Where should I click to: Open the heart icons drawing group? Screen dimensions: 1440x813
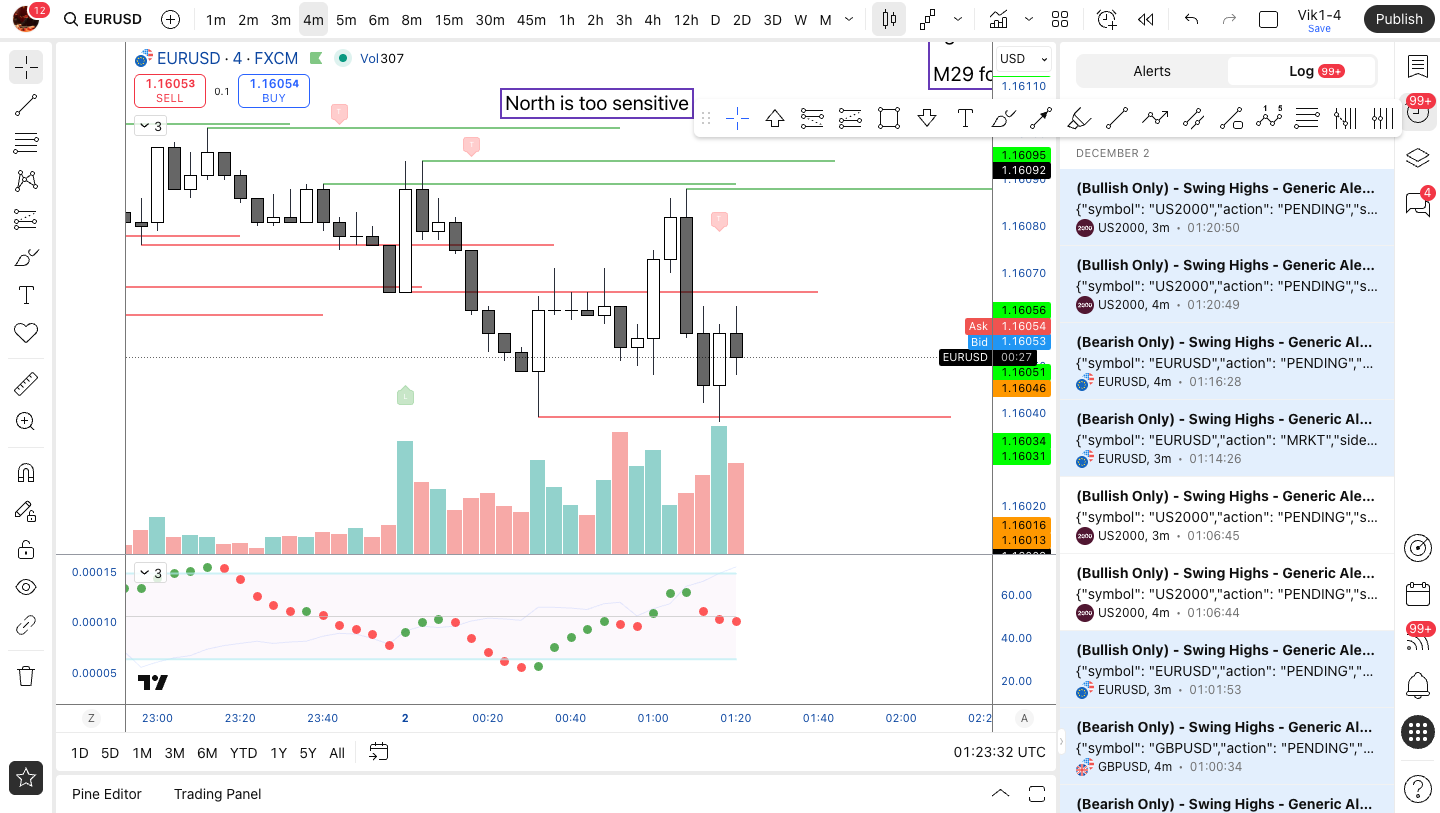coord(26,333)
